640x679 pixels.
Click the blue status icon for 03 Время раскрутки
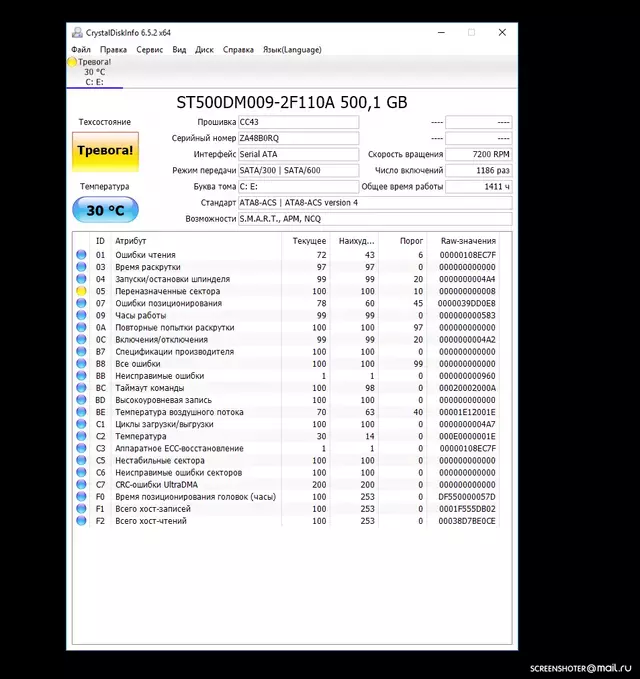[81, 267]
